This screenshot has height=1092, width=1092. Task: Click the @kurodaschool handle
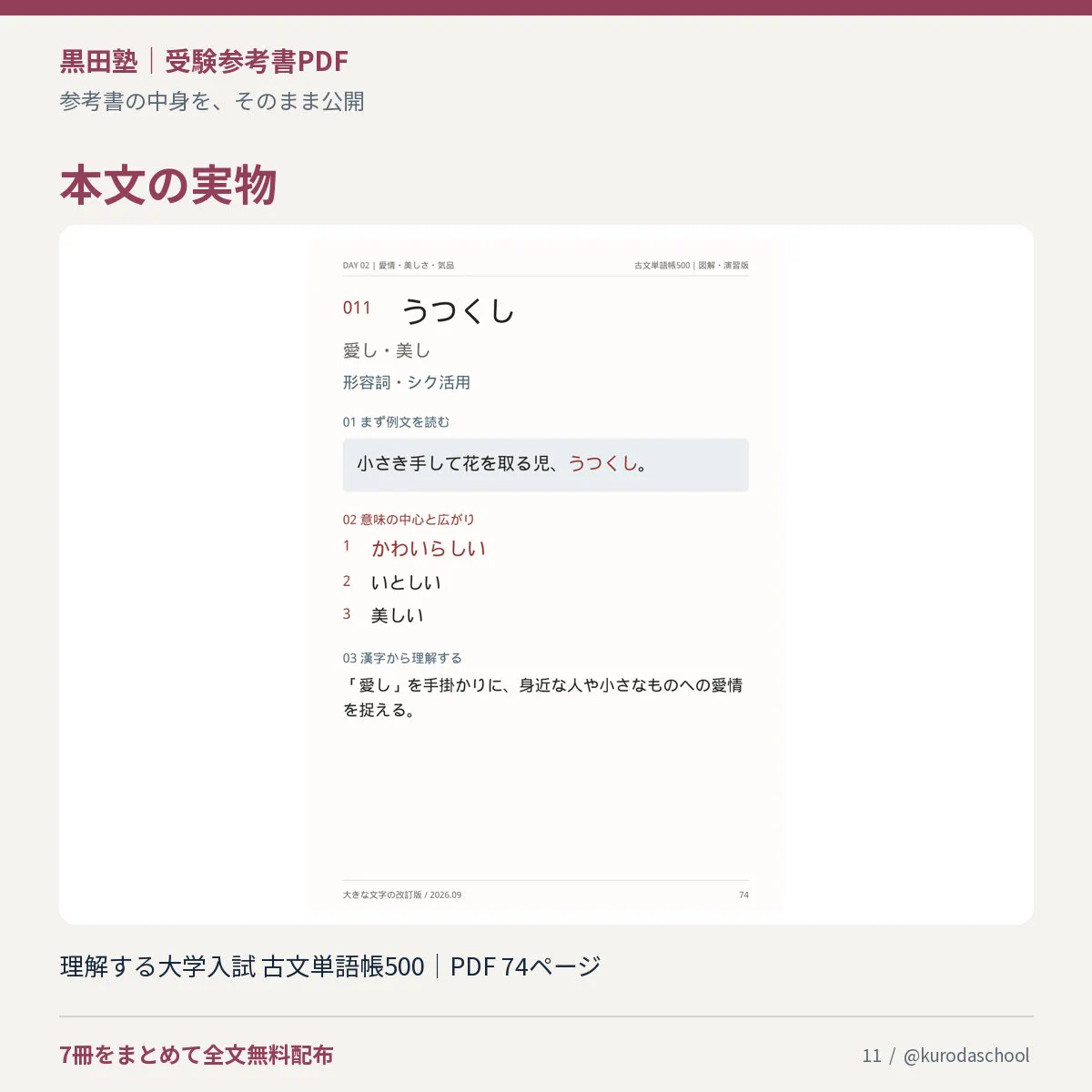(x=966, y=1056)
